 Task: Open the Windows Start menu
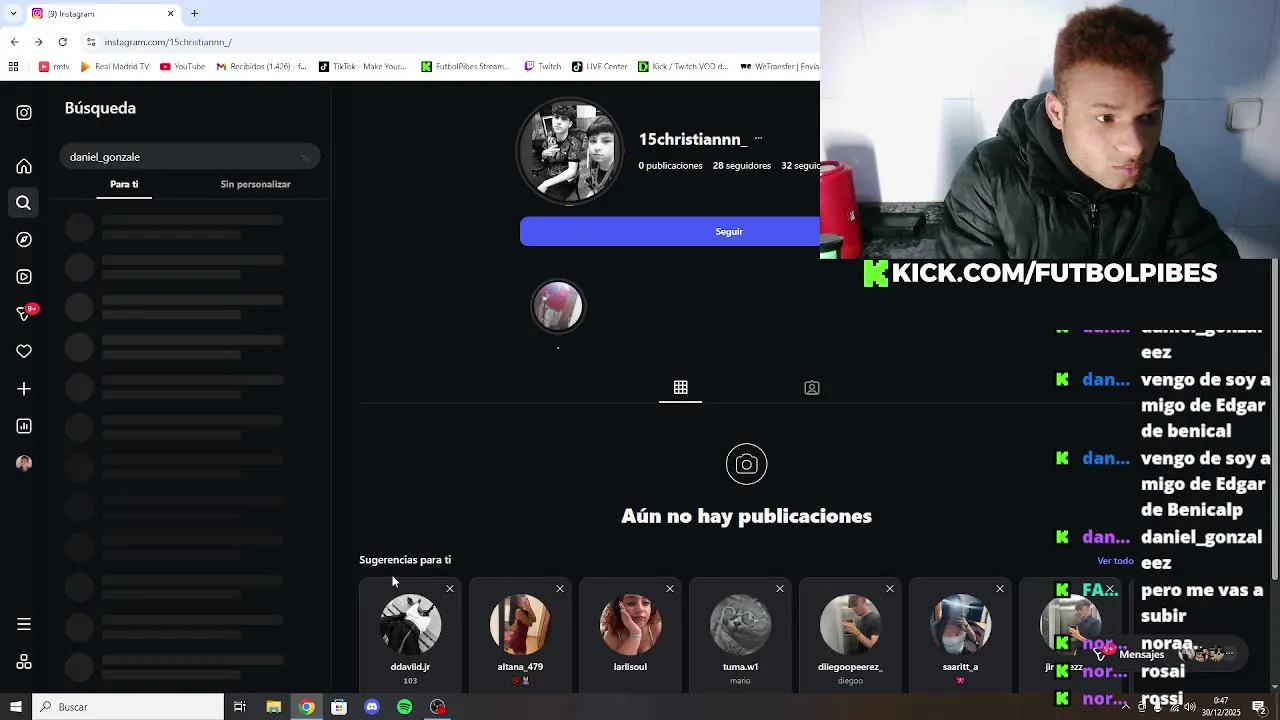[15, 707]
